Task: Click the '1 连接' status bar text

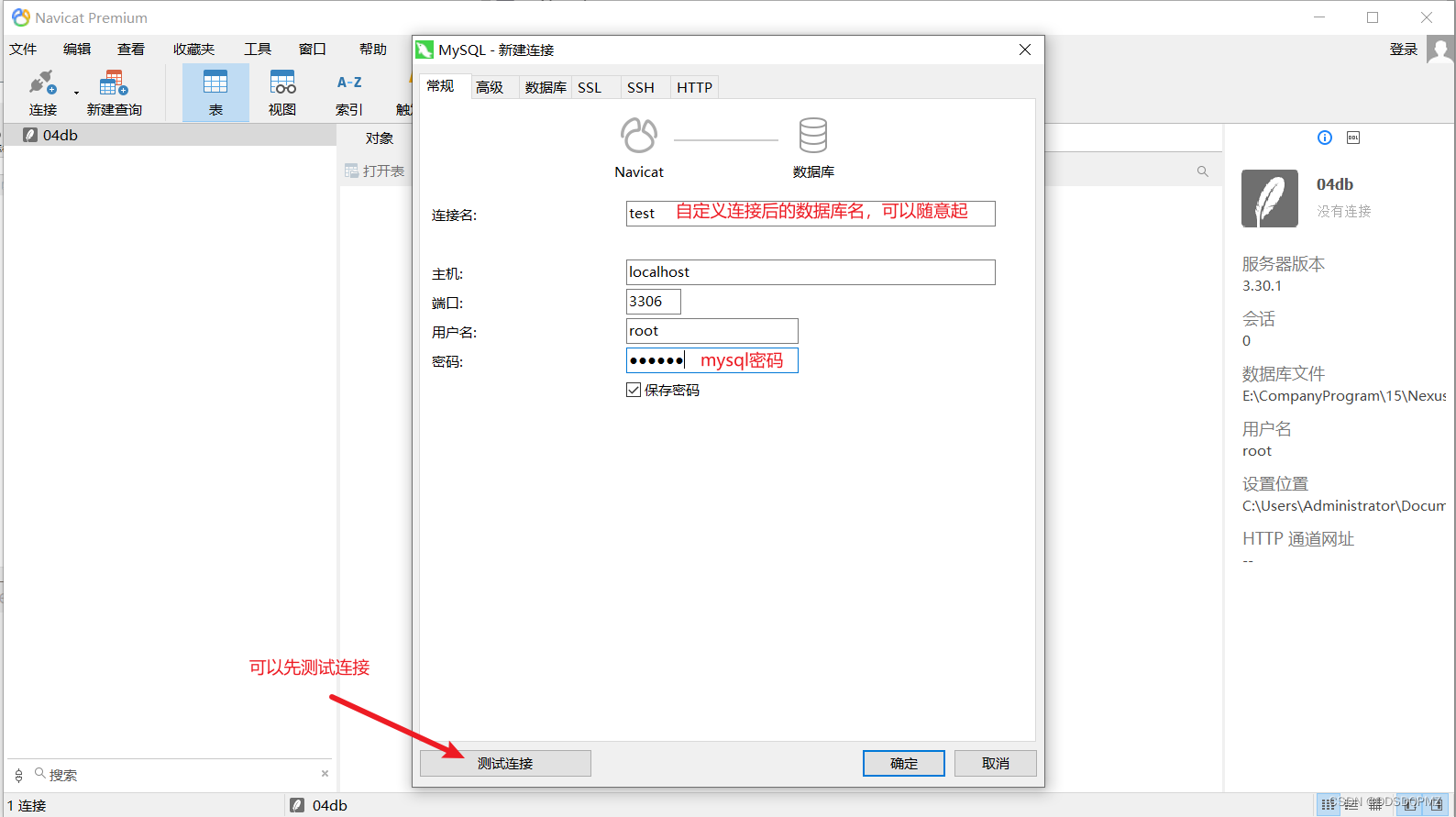Action: click(27, 805)
